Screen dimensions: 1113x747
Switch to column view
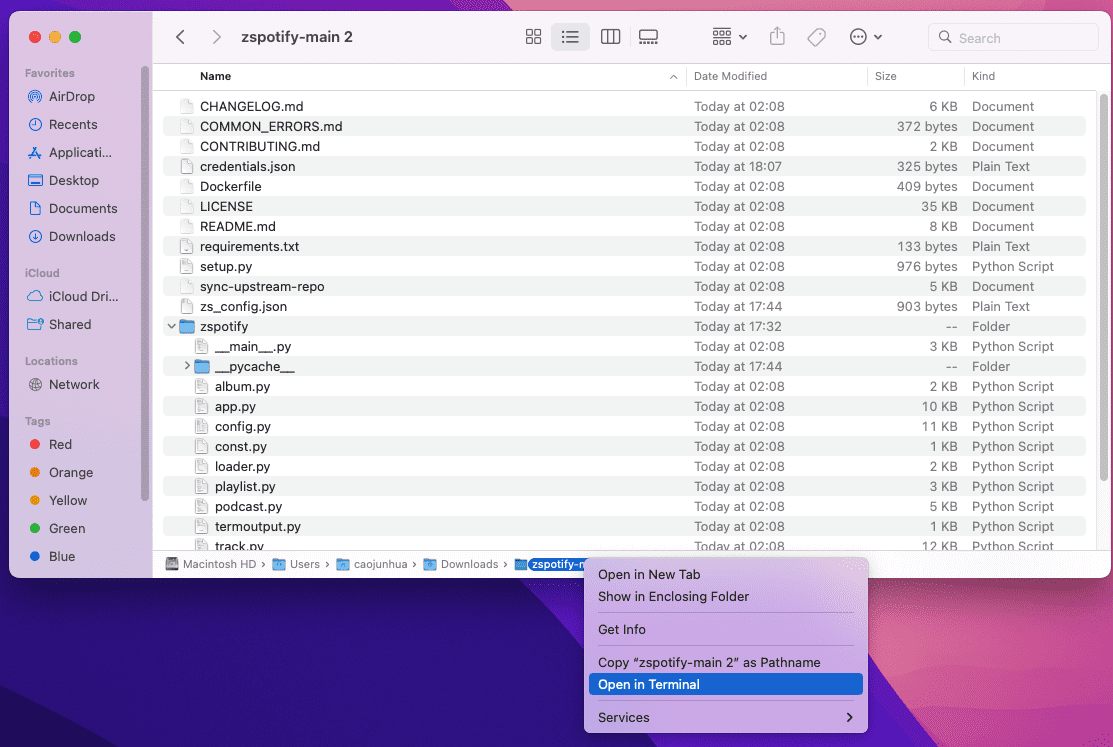(610, 36)
